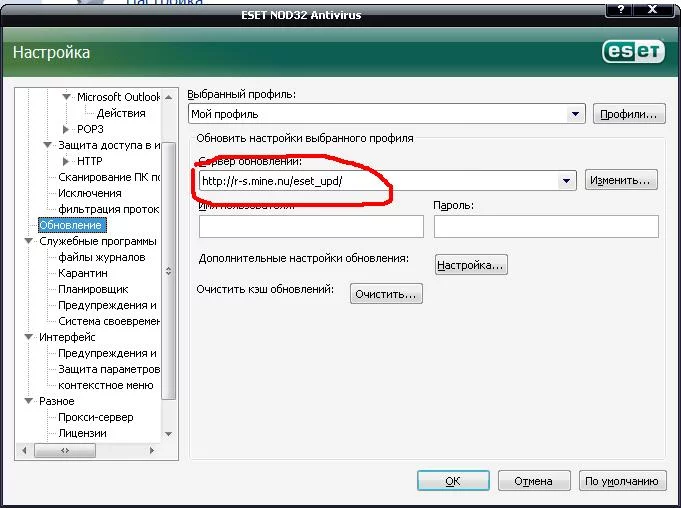Viewport: 681px width, 508px height.
Task: Open additional update Настройка... button
Action: [471, 265]
